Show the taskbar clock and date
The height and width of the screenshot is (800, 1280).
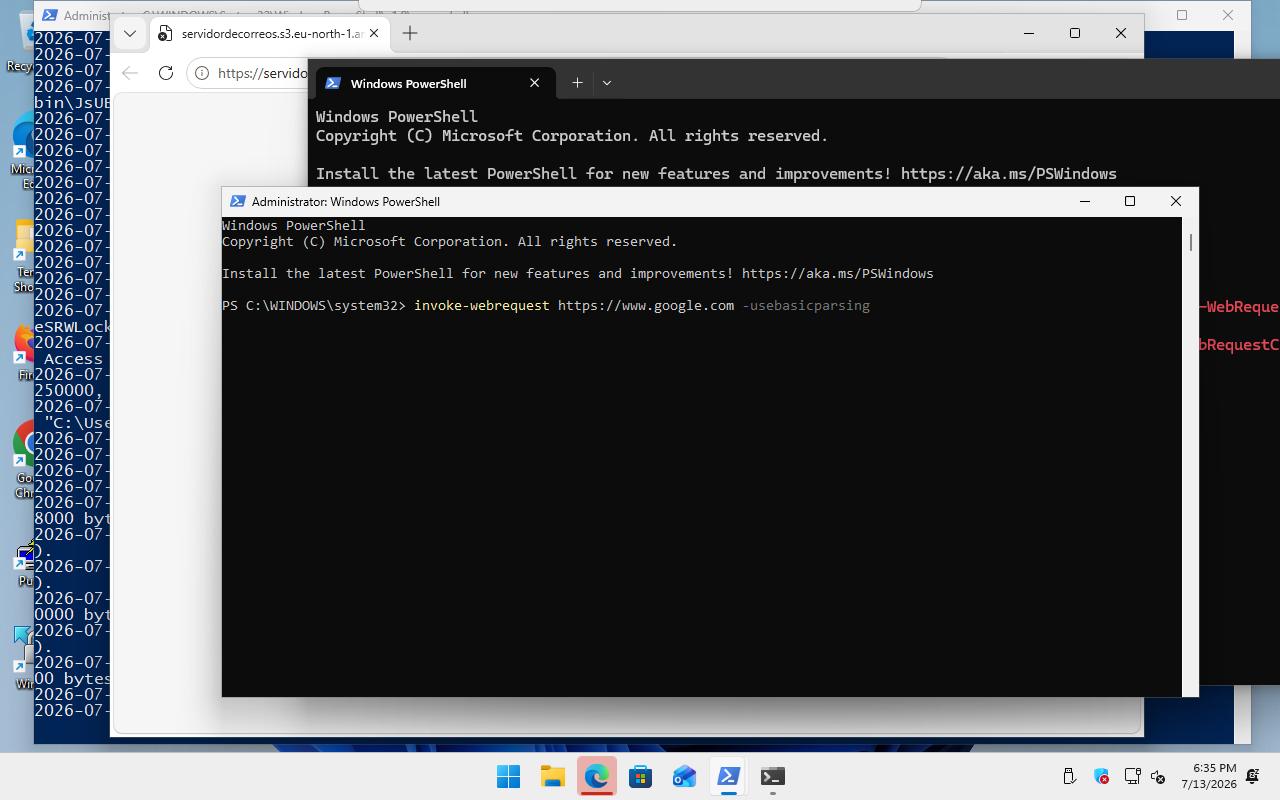[x=1208, y=776]
